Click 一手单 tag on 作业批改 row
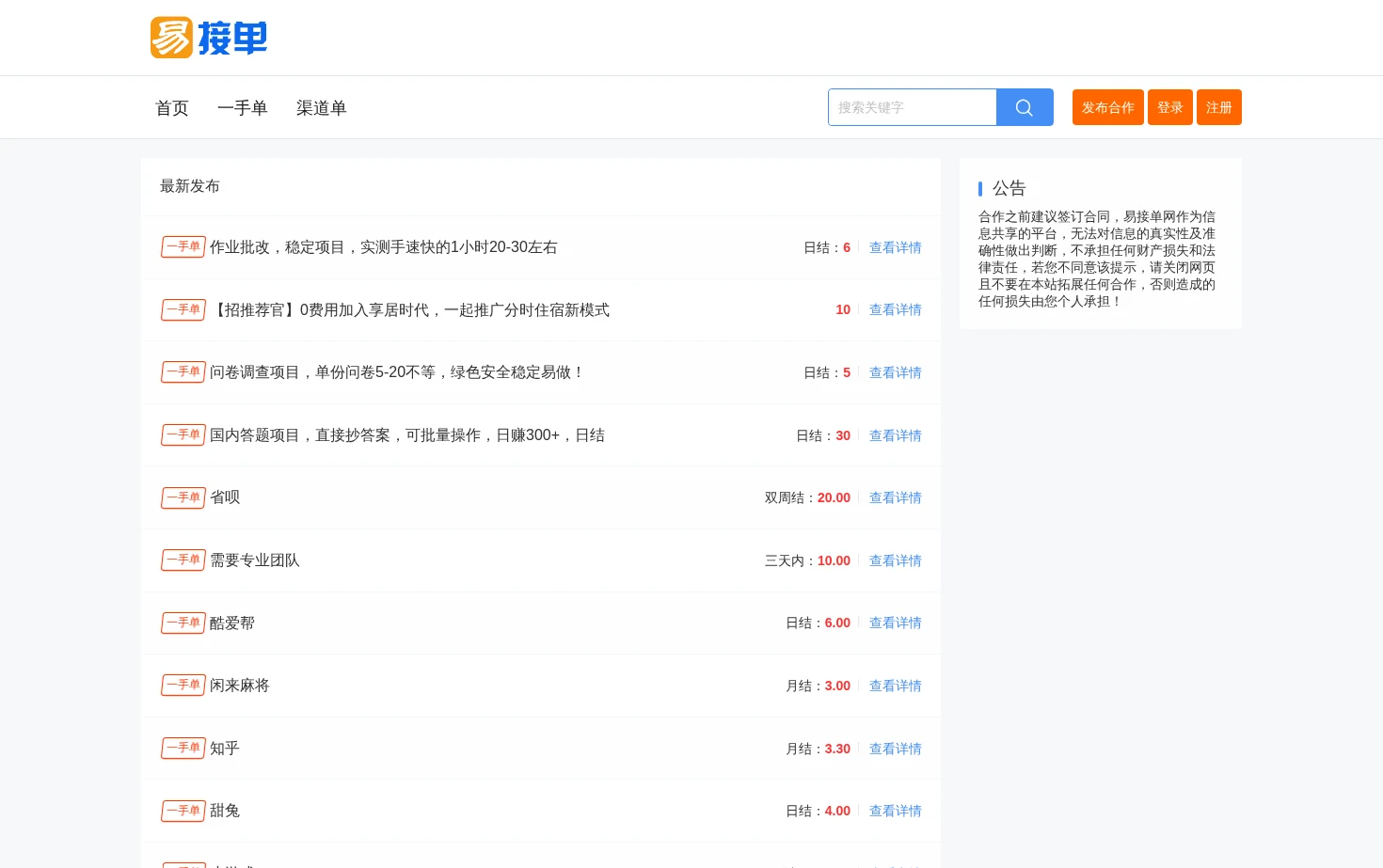The height and width of the screenshot is (868, 1383). coord(183,246)
